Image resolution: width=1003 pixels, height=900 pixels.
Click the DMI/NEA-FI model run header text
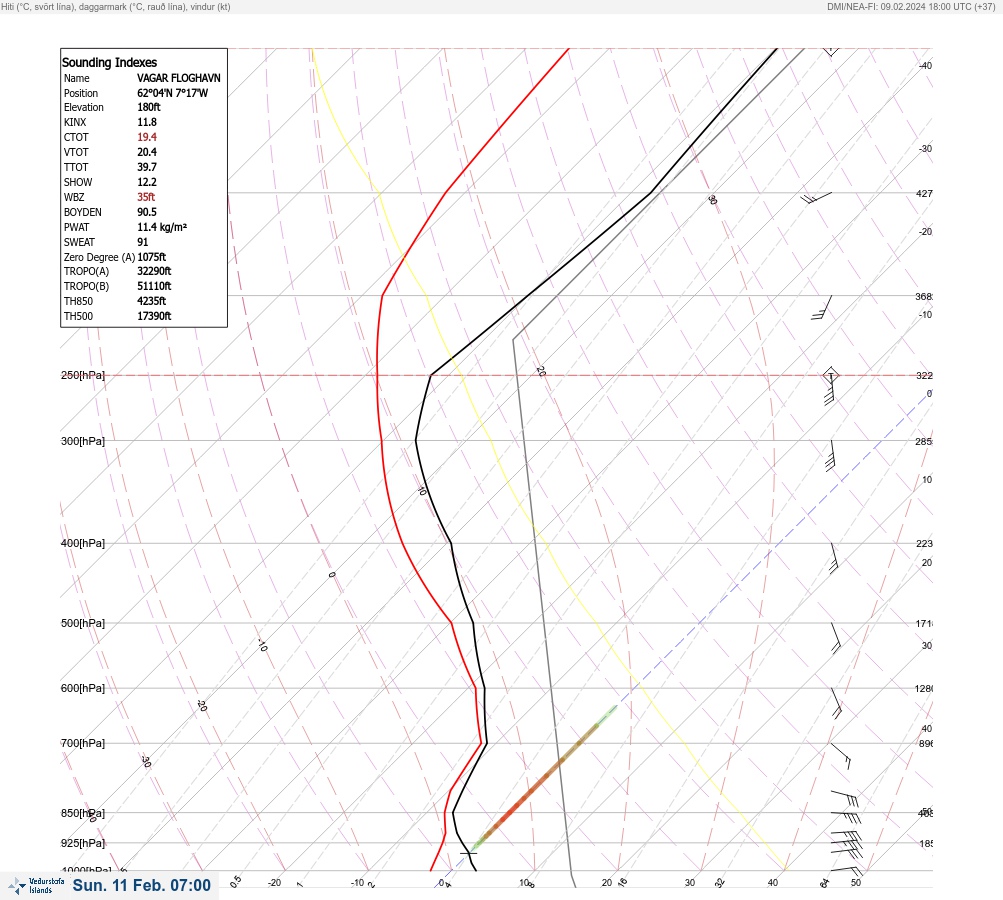pos(911,6)
